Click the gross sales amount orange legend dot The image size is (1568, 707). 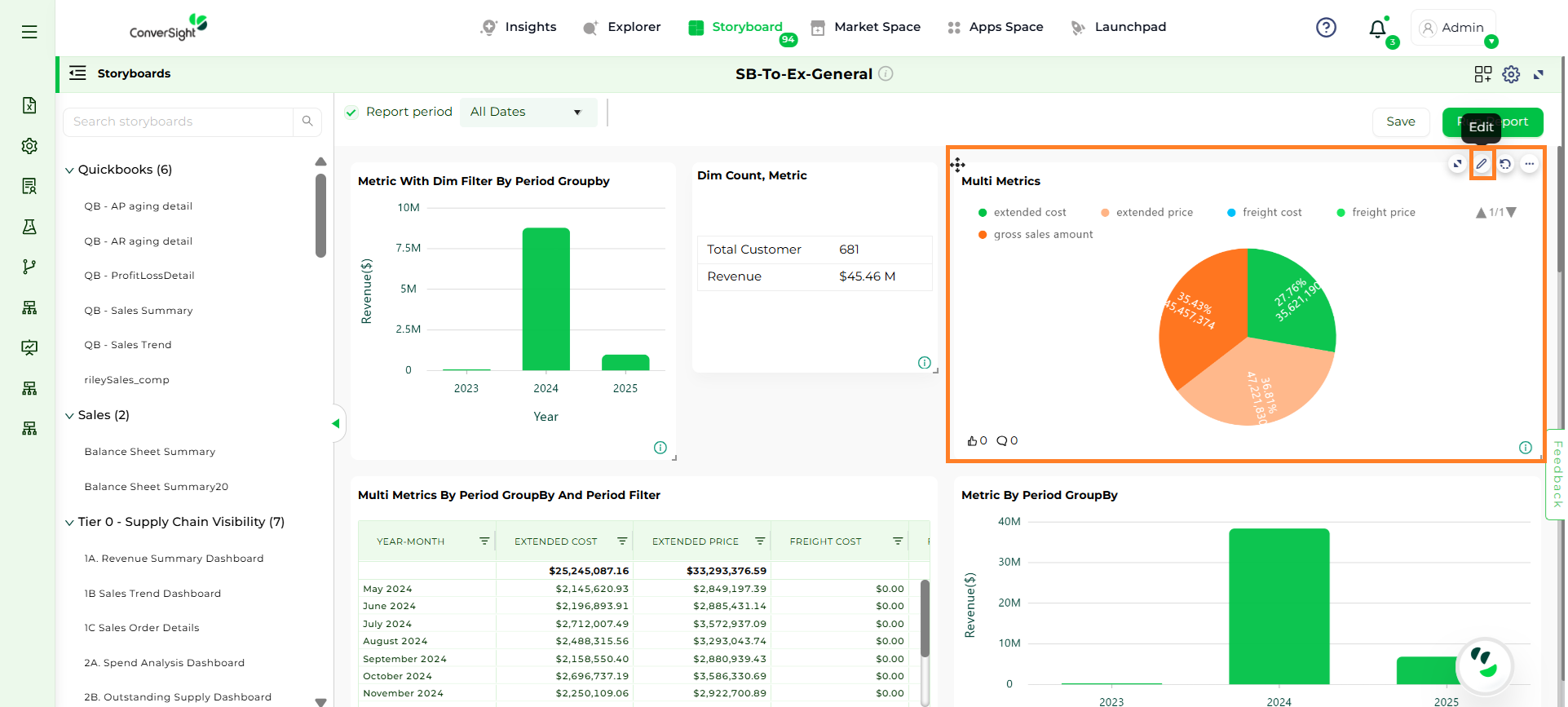pos(983,235)
